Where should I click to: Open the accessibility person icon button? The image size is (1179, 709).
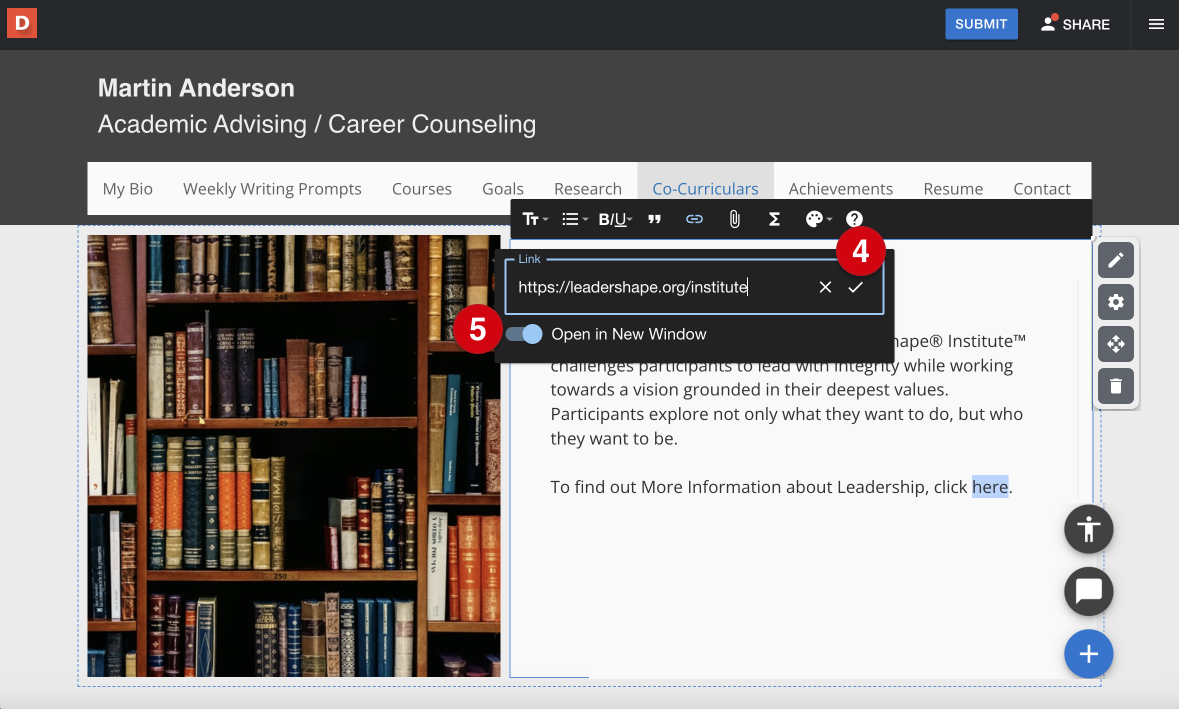pyautogui.click(x=1089, y=529)
